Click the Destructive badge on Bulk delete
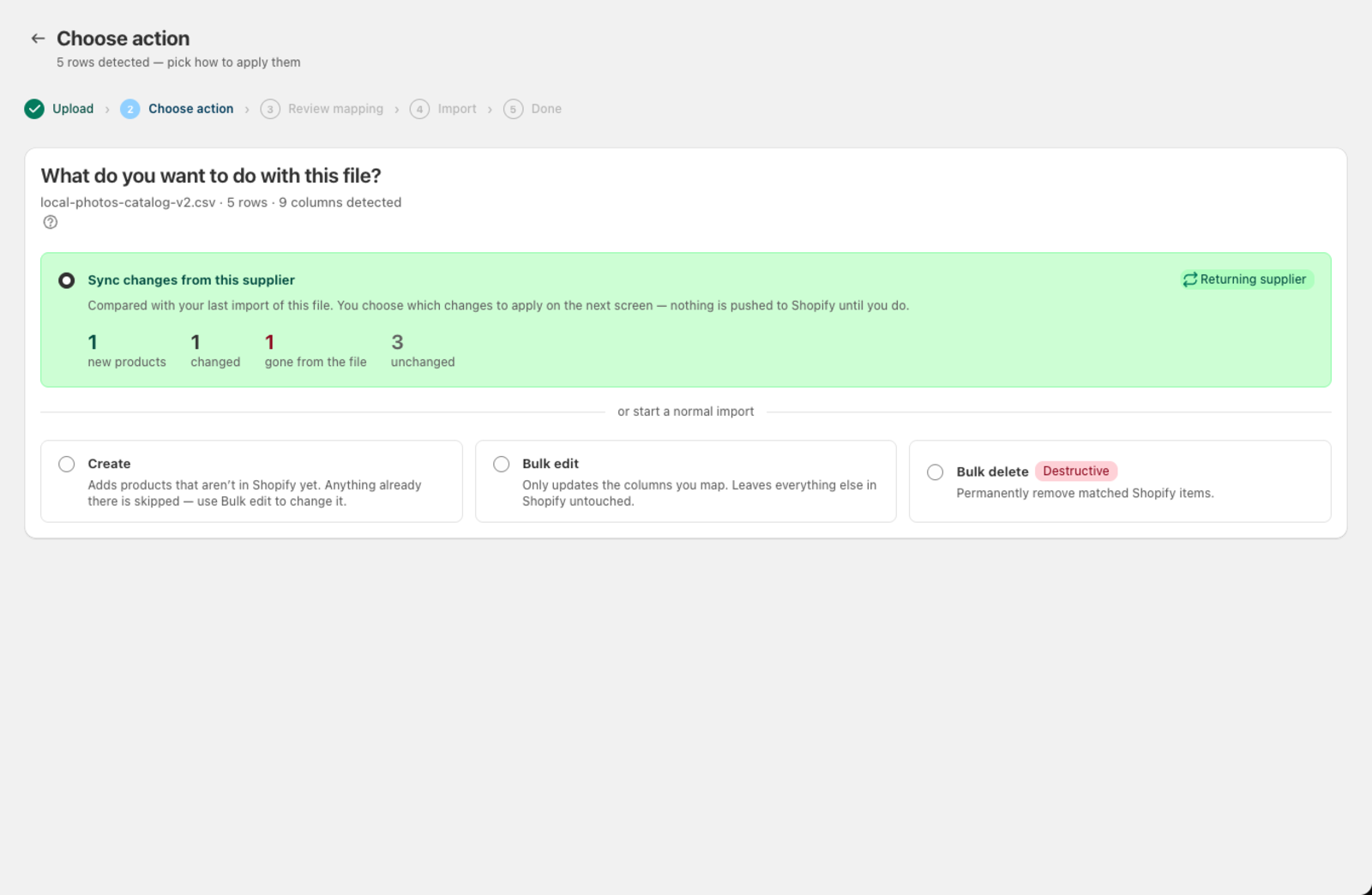Viewport: 1372px width, 895px height. click(x=1076, y=472)
